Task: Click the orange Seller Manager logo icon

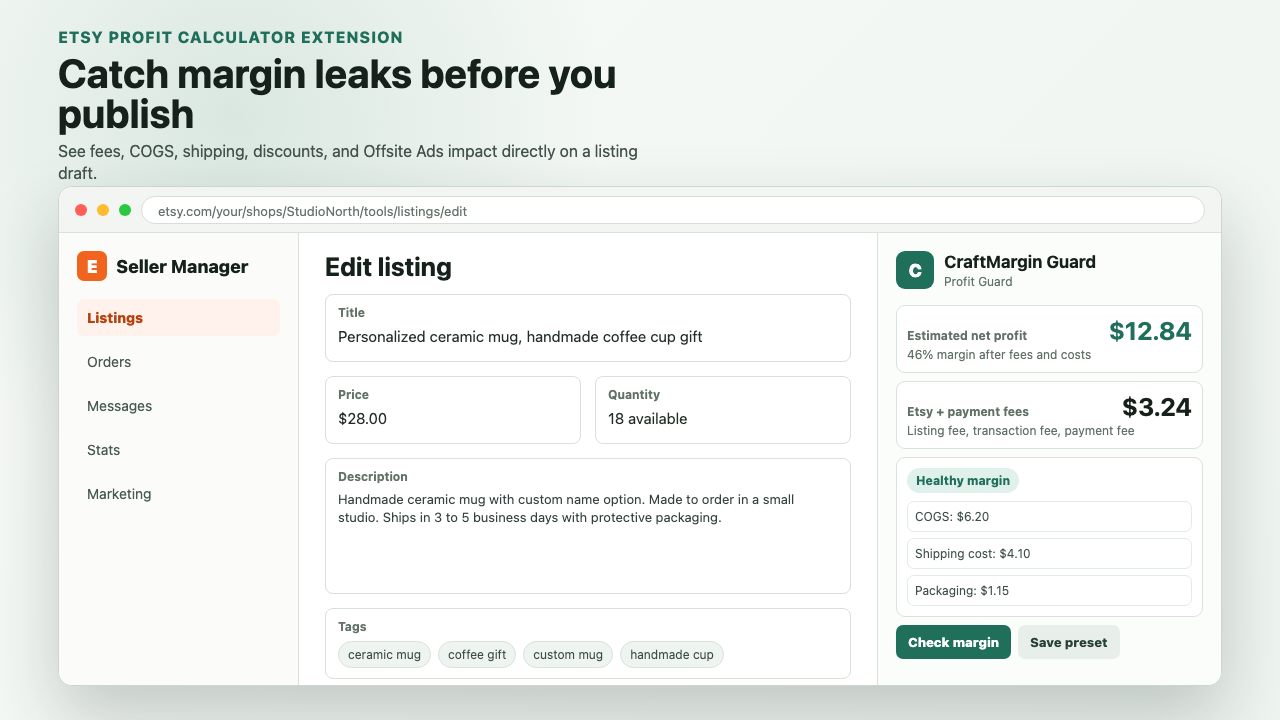Action: pyautogui.click(x=92, y=266)
